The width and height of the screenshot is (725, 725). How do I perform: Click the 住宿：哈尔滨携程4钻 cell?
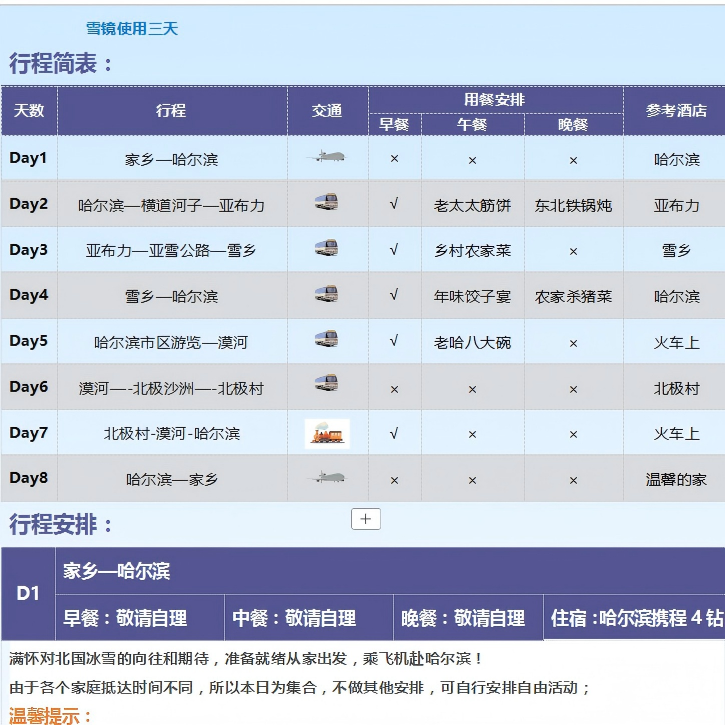[634, 618]
